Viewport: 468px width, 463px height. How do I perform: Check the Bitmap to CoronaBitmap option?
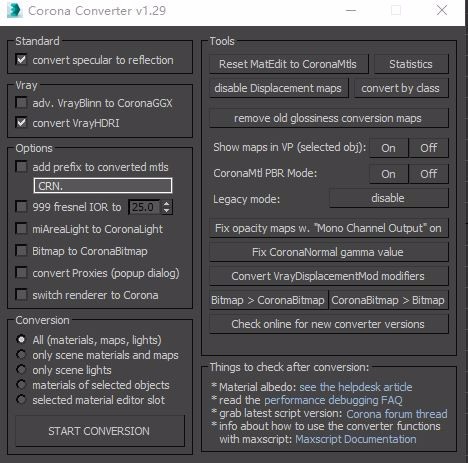click(21, 251)
